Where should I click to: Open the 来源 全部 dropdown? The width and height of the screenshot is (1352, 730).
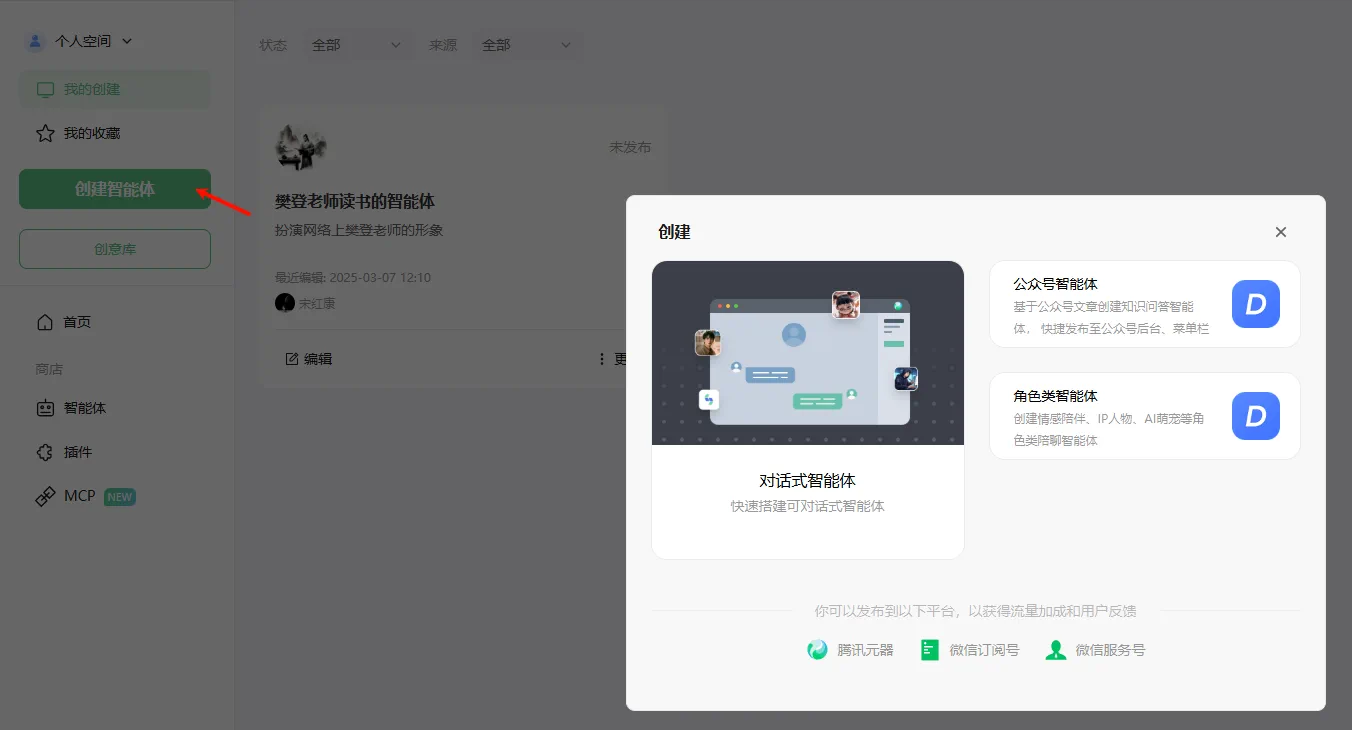point(526,45)
